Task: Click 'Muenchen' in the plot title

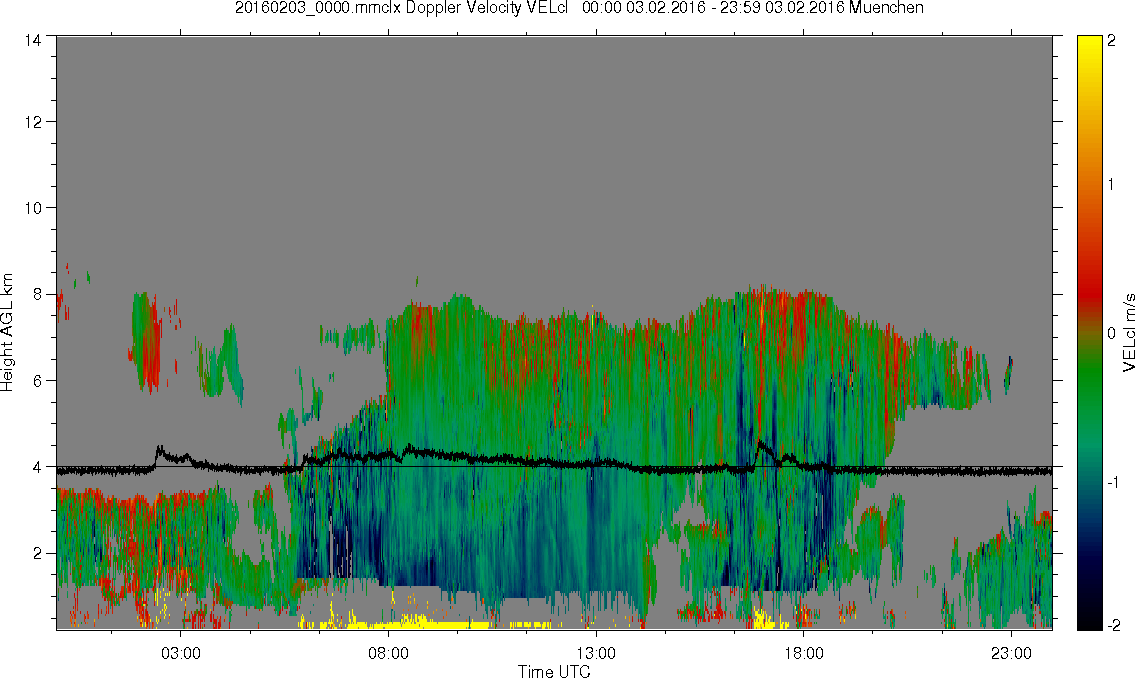Action: [x=886, y=8]
